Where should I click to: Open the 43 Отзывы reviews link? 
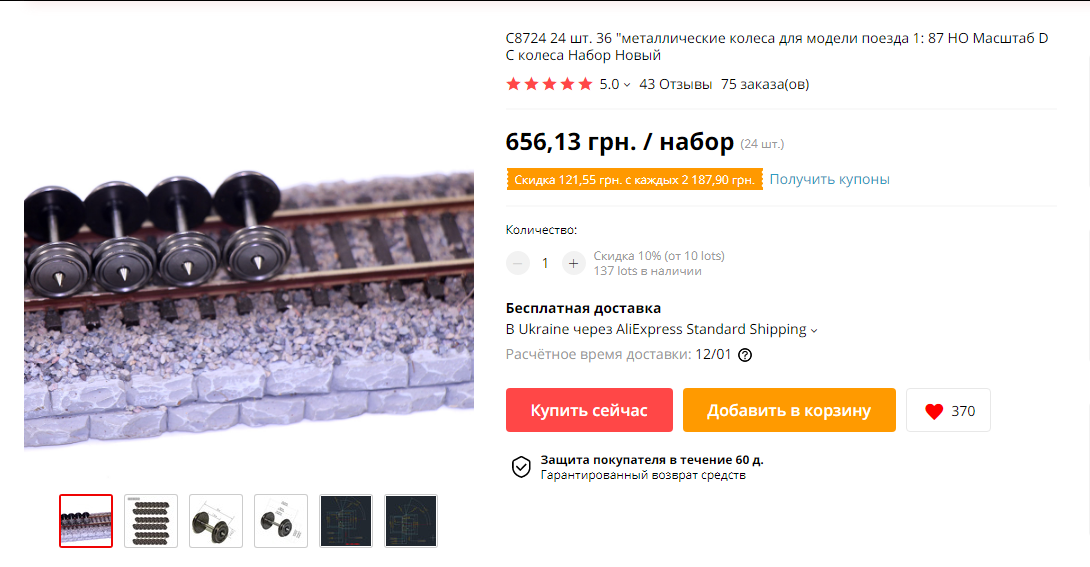click(676, 84)
